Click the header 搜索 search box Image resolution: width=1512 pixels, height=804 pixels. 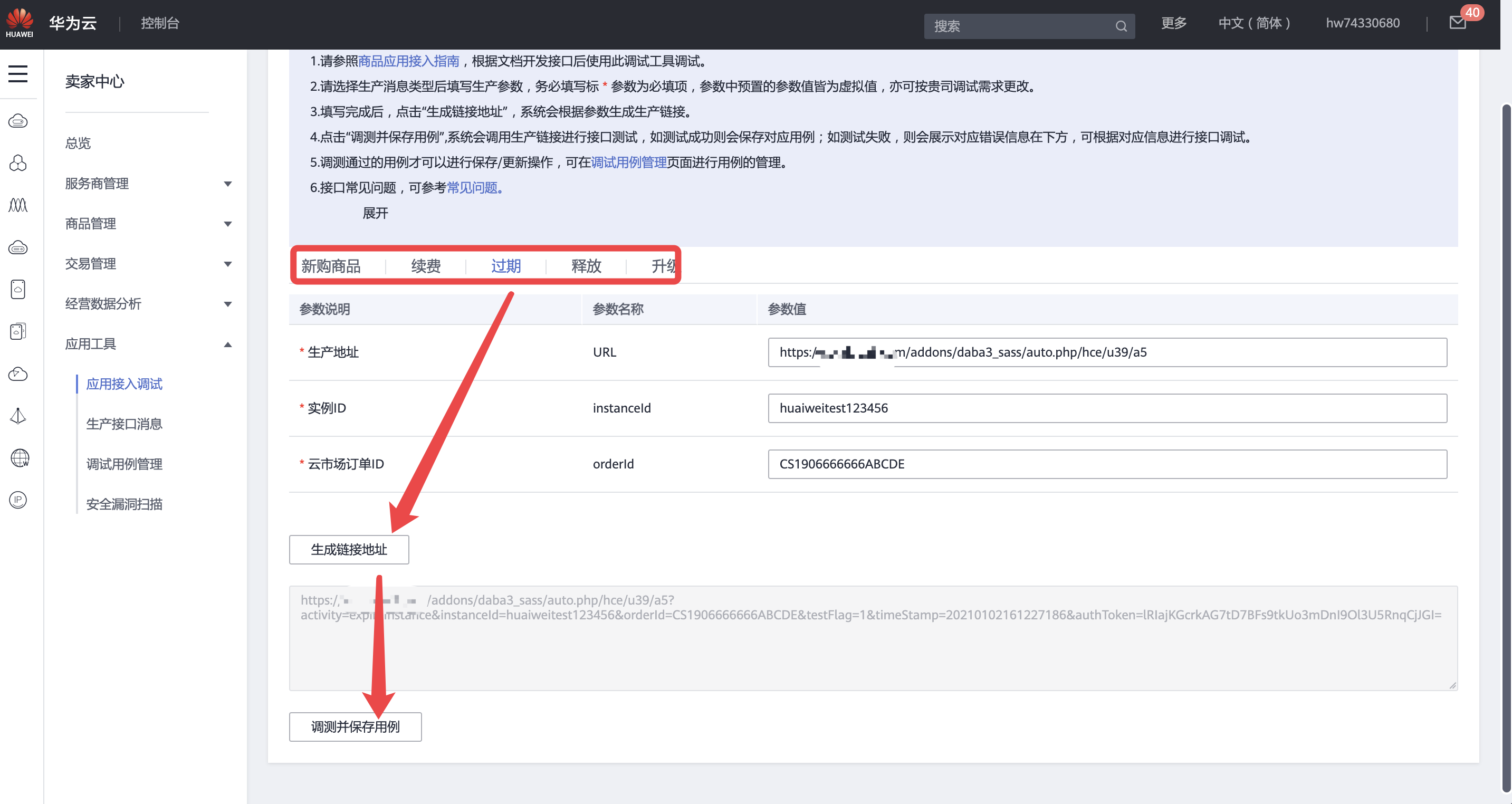1029,26
